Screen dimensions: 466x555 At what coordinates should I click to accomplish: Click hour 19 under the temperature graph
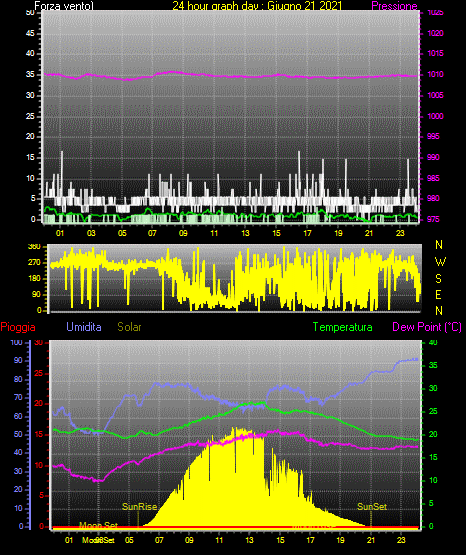point(340,540)
